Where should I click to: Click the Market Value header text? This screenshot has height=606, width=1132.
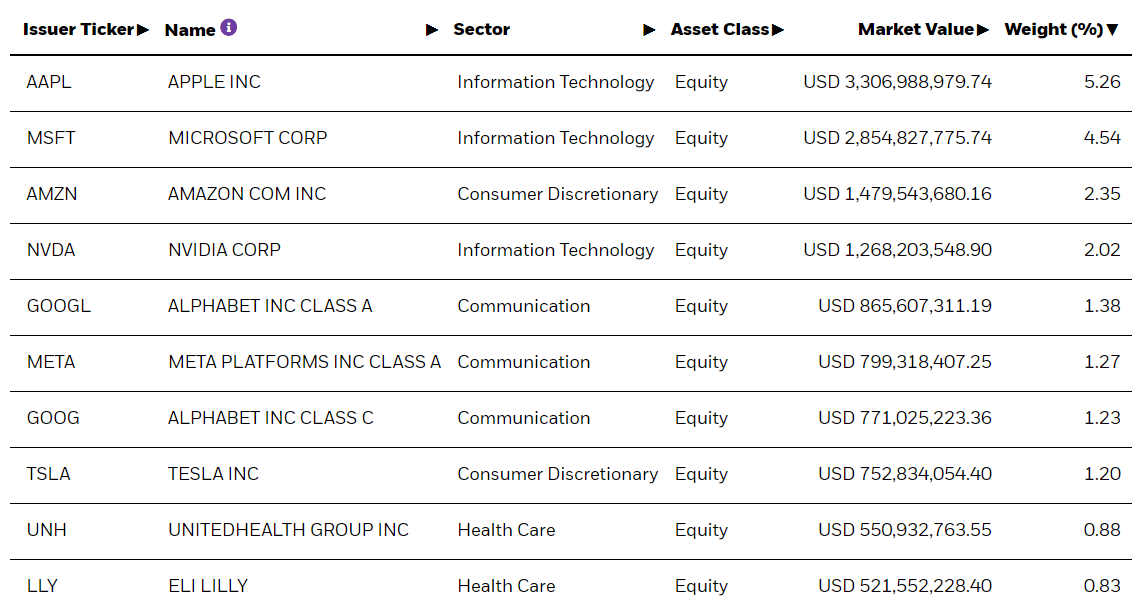point(915,30)
